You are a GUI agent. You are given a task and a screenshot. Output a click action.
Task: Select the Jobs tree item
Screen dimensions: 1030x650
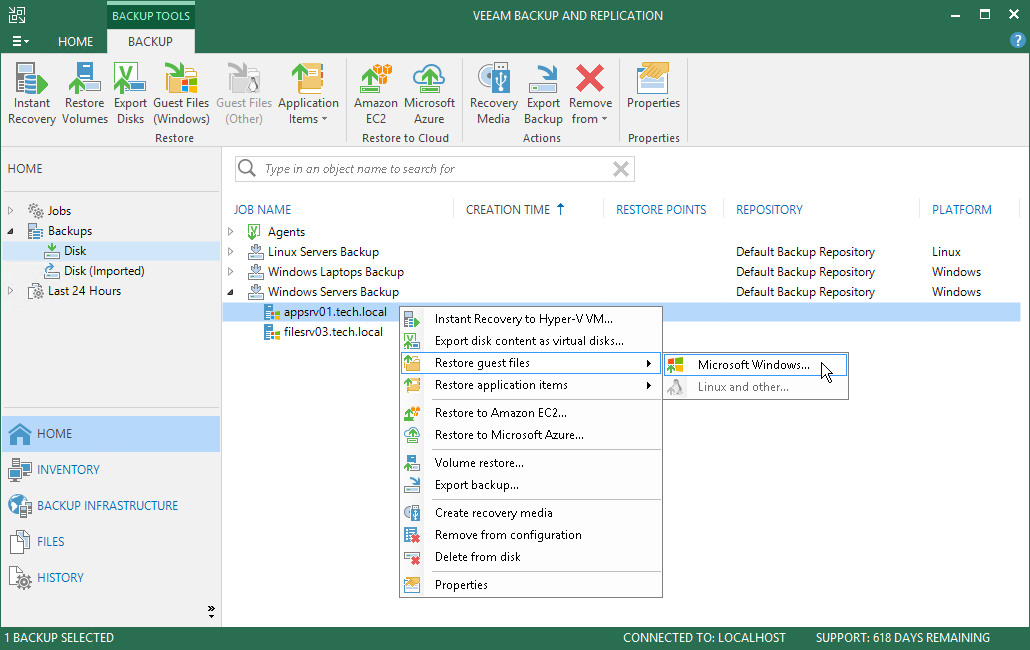(x=59, y=211)
